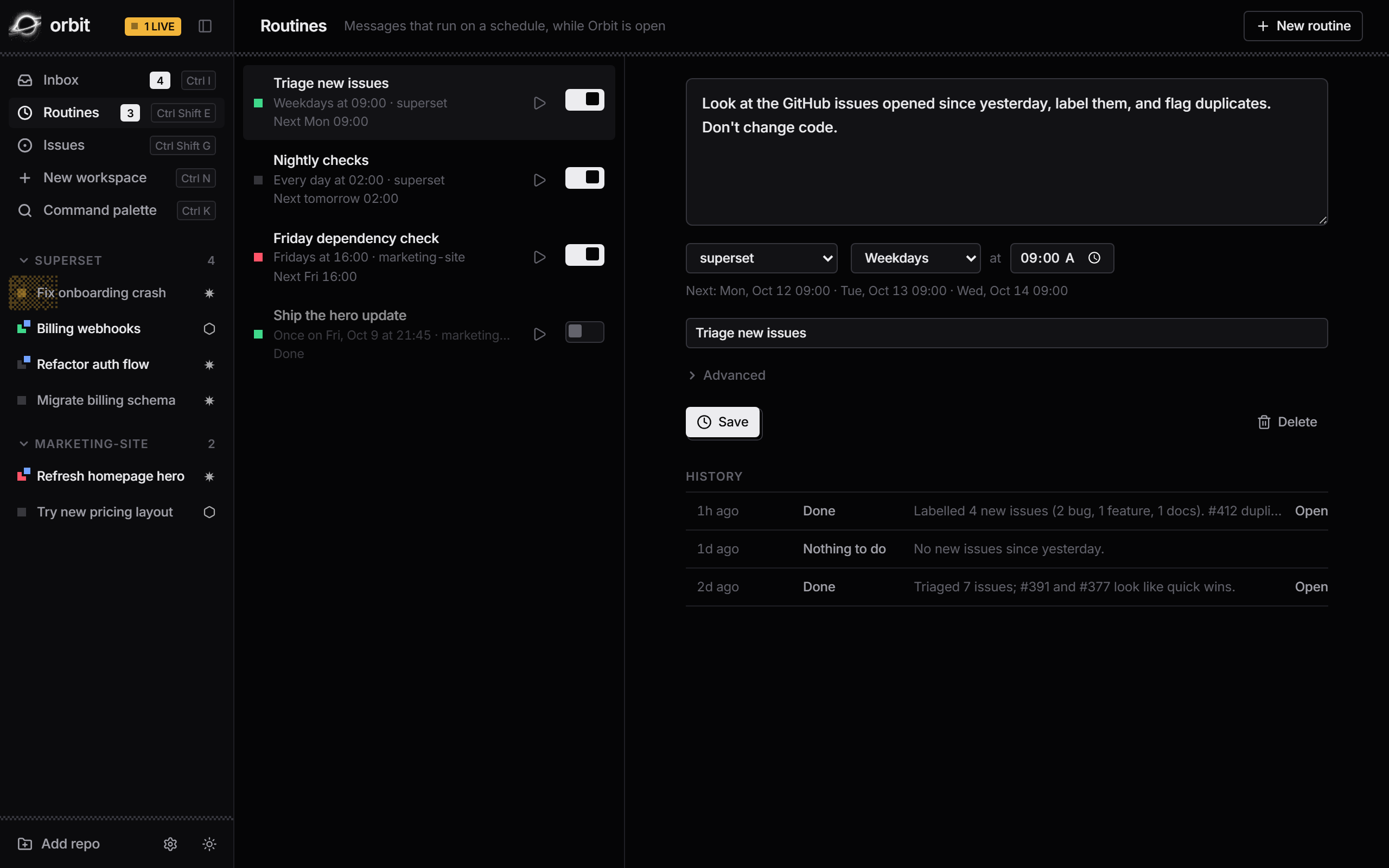Open settings gear icon
The width and height of the screenshot is (1389, 868).
click(170, 843)
